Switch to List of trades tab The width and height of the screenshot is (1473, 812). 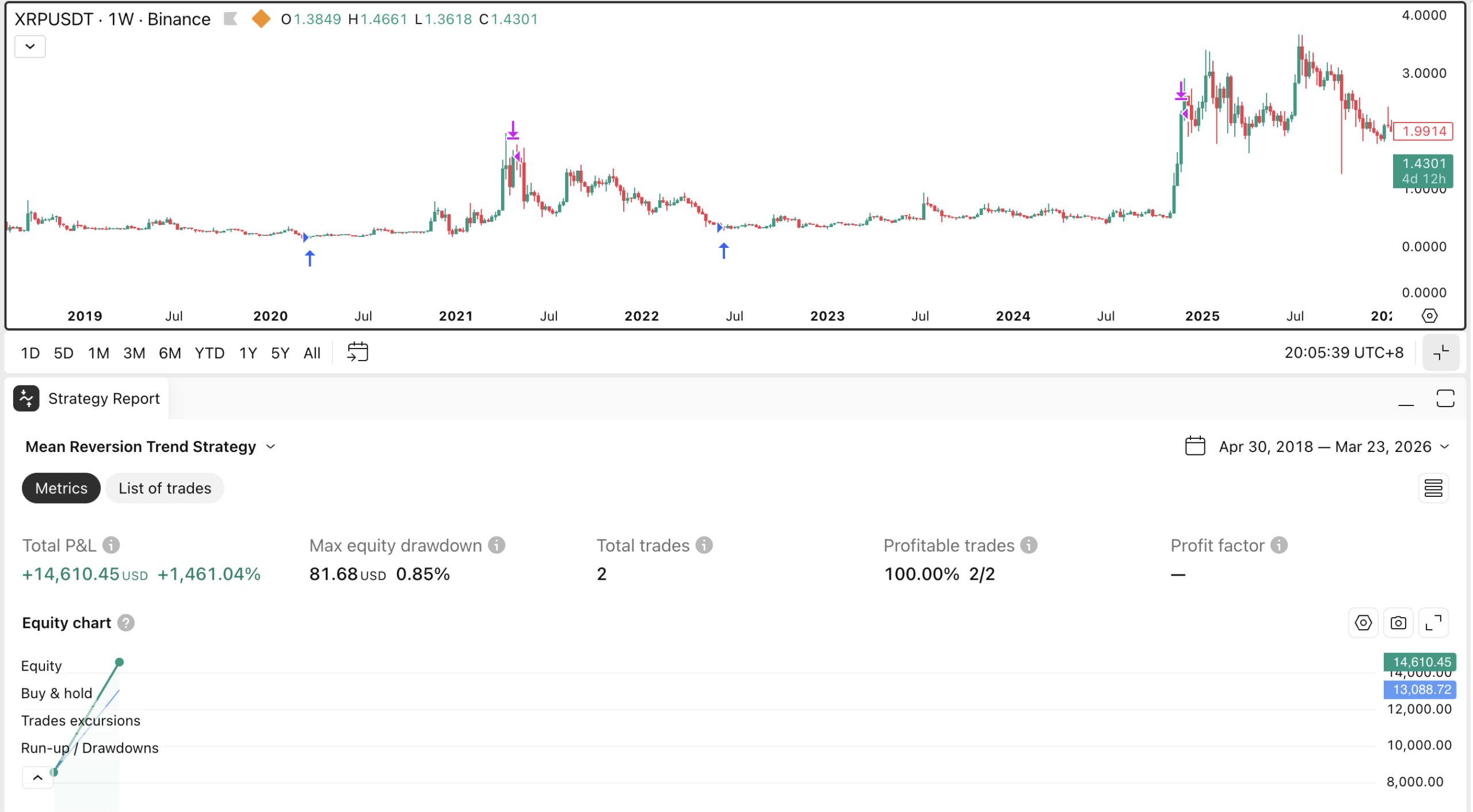pyautogui.click(x=165, y=488)
